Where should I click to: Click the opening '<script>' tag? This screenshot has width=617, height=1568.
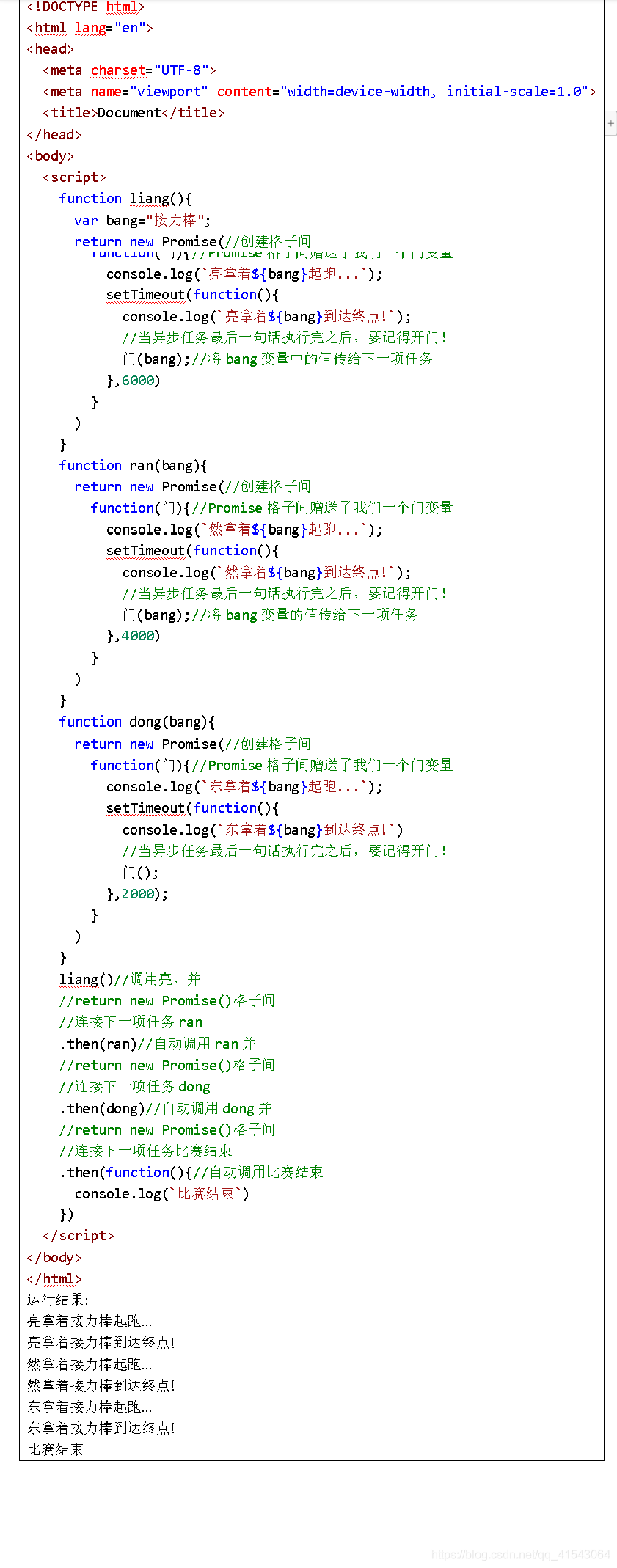coord(75,177)
